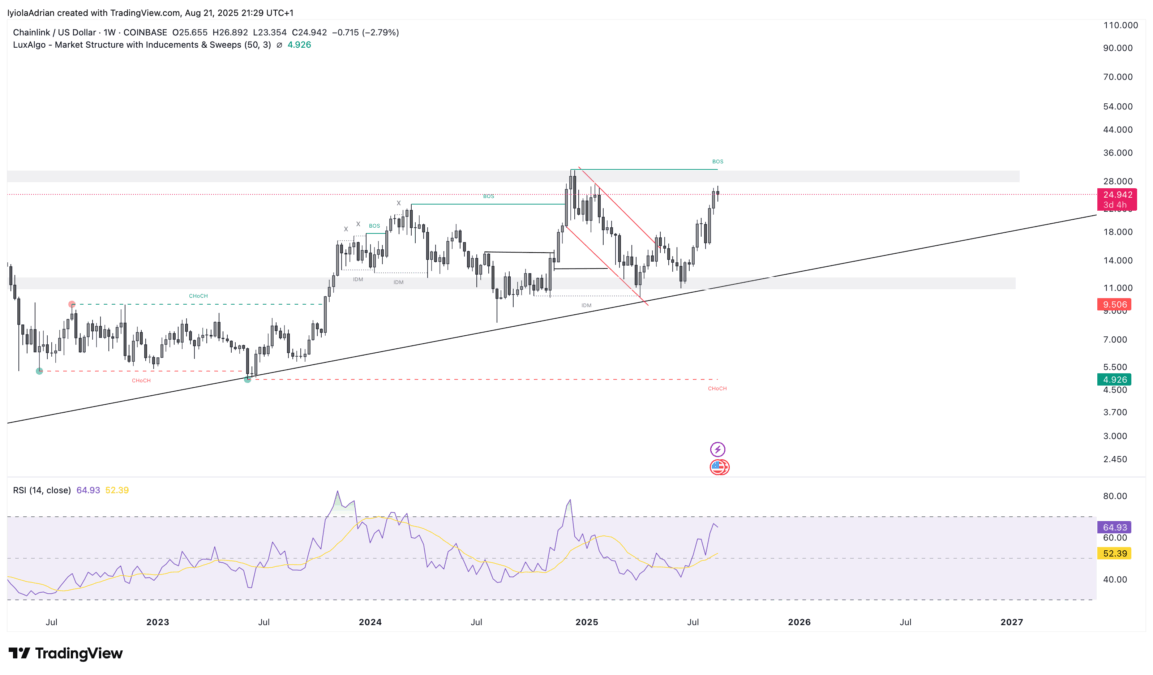Screen dimensions: 1153x675
Task: Select the 2025 label on time axis
Action: point(587,622)
